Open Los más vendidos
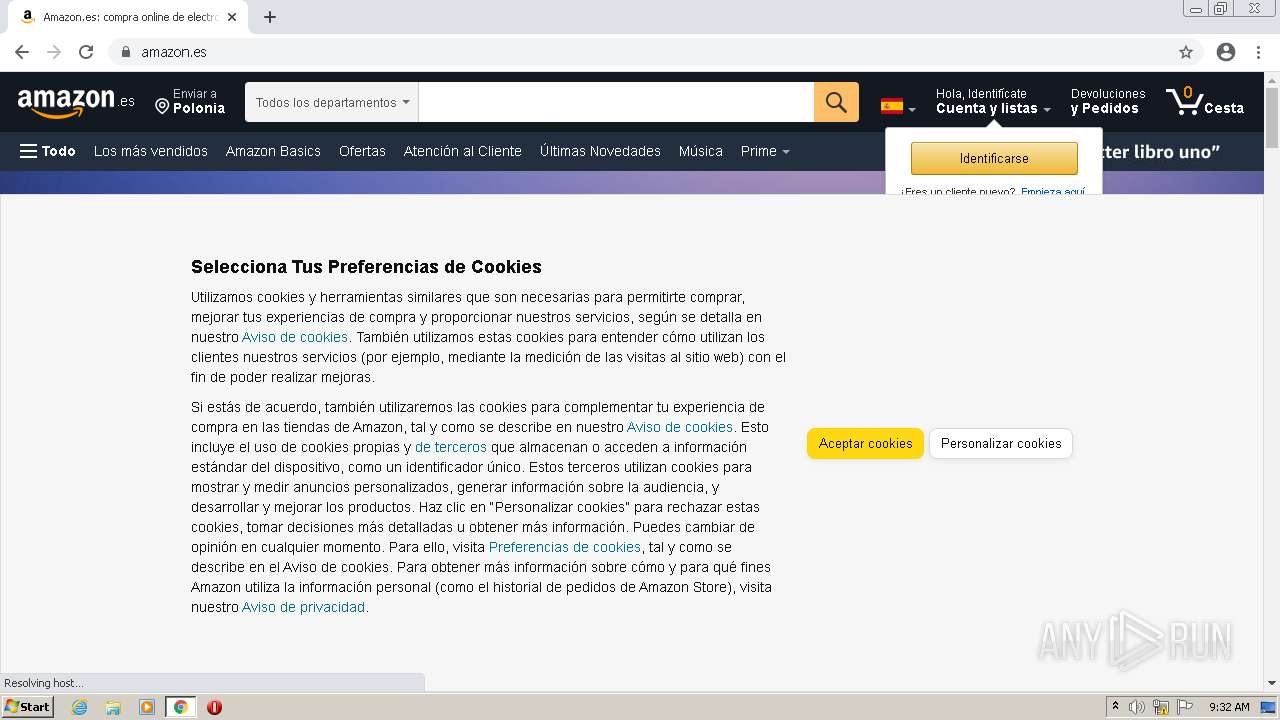The width and height of the screenshot is (1280, 720). point(151,151)
